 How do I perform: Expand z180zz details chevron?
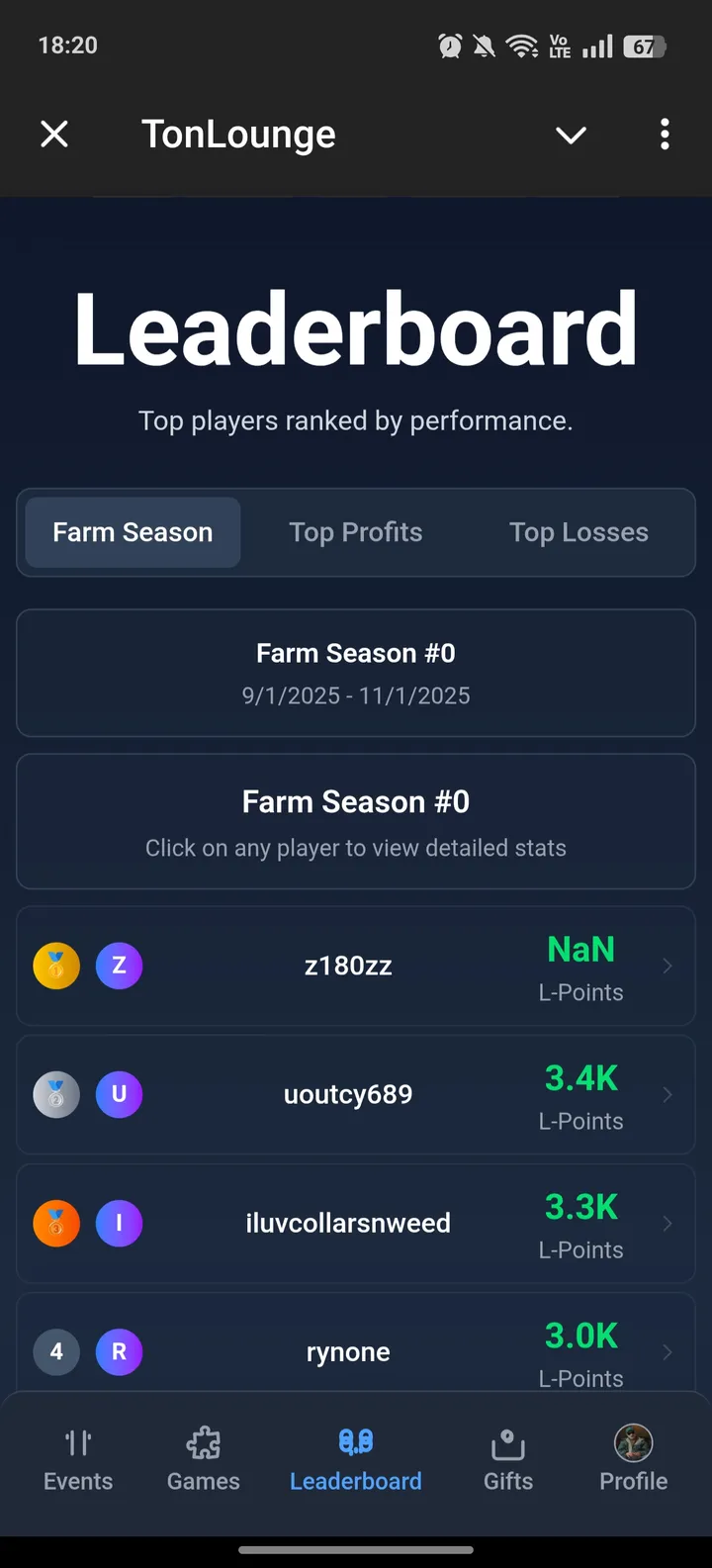pyautogui.click(x=667, y=967)
